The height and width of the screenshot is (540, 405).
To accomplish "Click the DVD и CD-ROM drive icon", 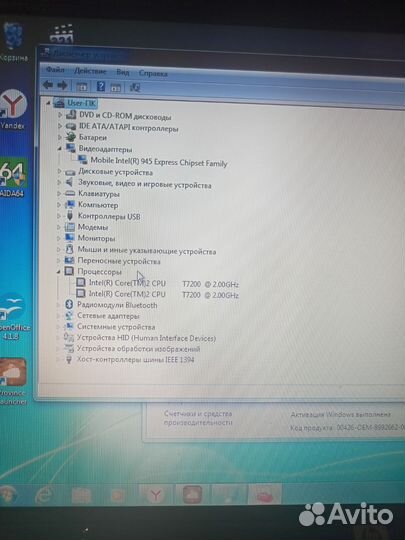I will (71, 114).
